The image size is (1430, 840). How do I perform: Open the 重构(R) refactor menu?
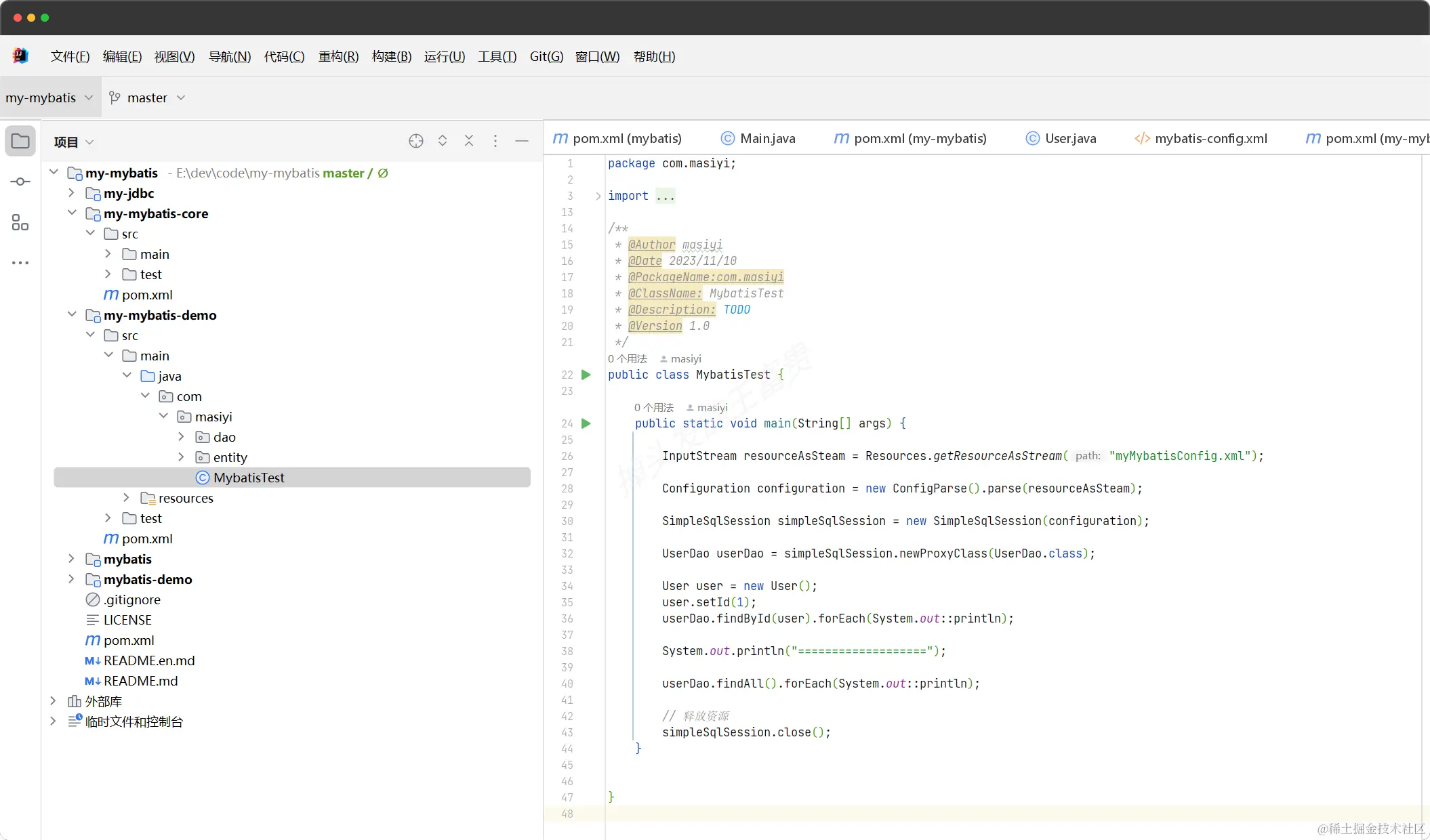338,56
